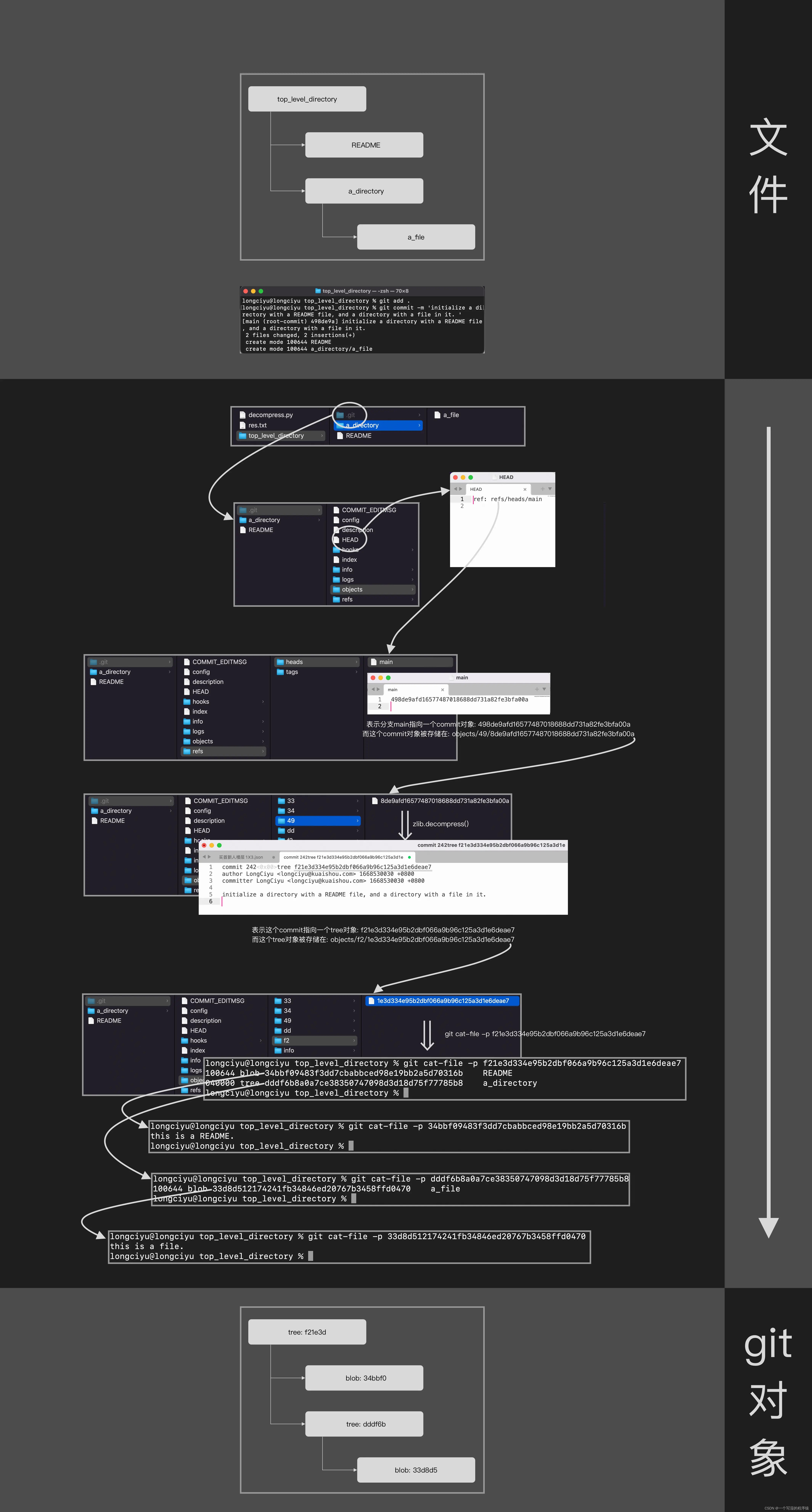Add new tab in the HEAD editor window
Screen dimensions: 812x1512
pyautogui.click(x=543, y=489)
